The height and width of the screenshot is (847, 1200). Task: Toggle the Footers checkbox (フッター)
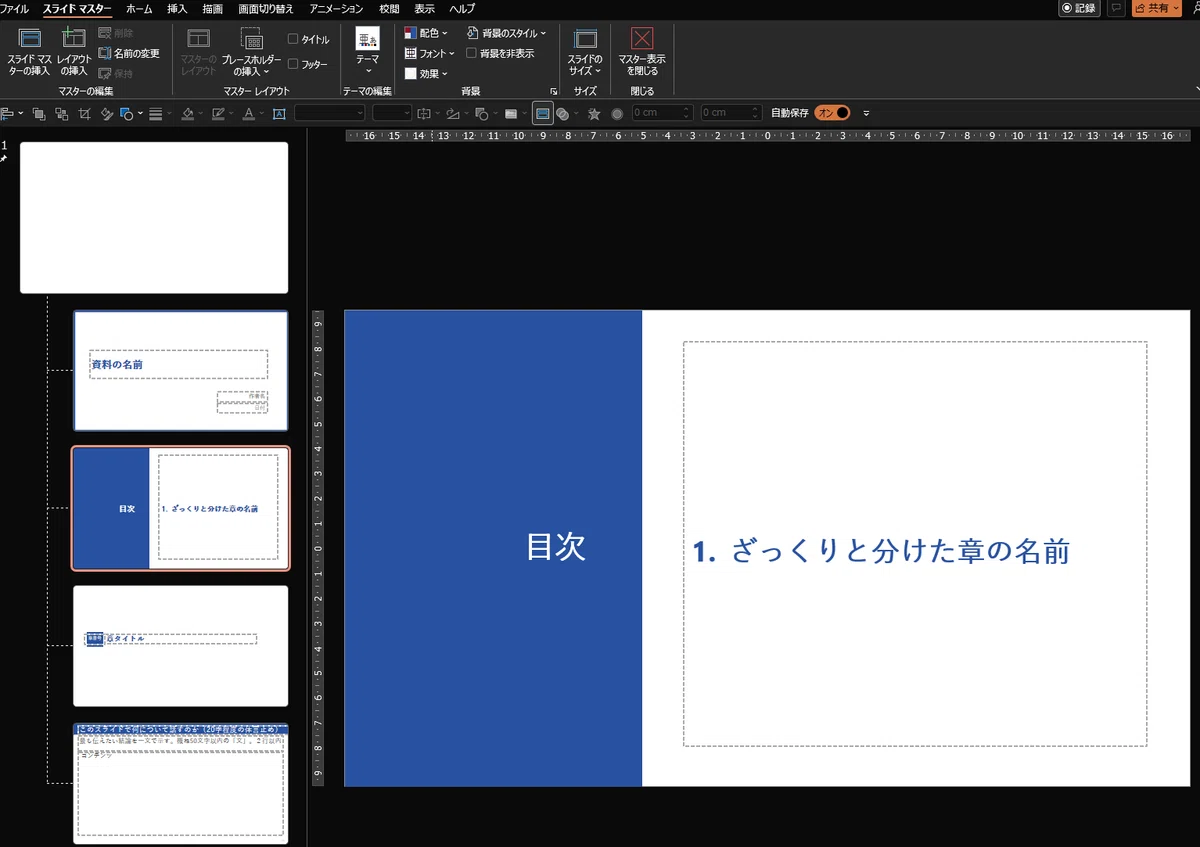(x=308, y=64)
